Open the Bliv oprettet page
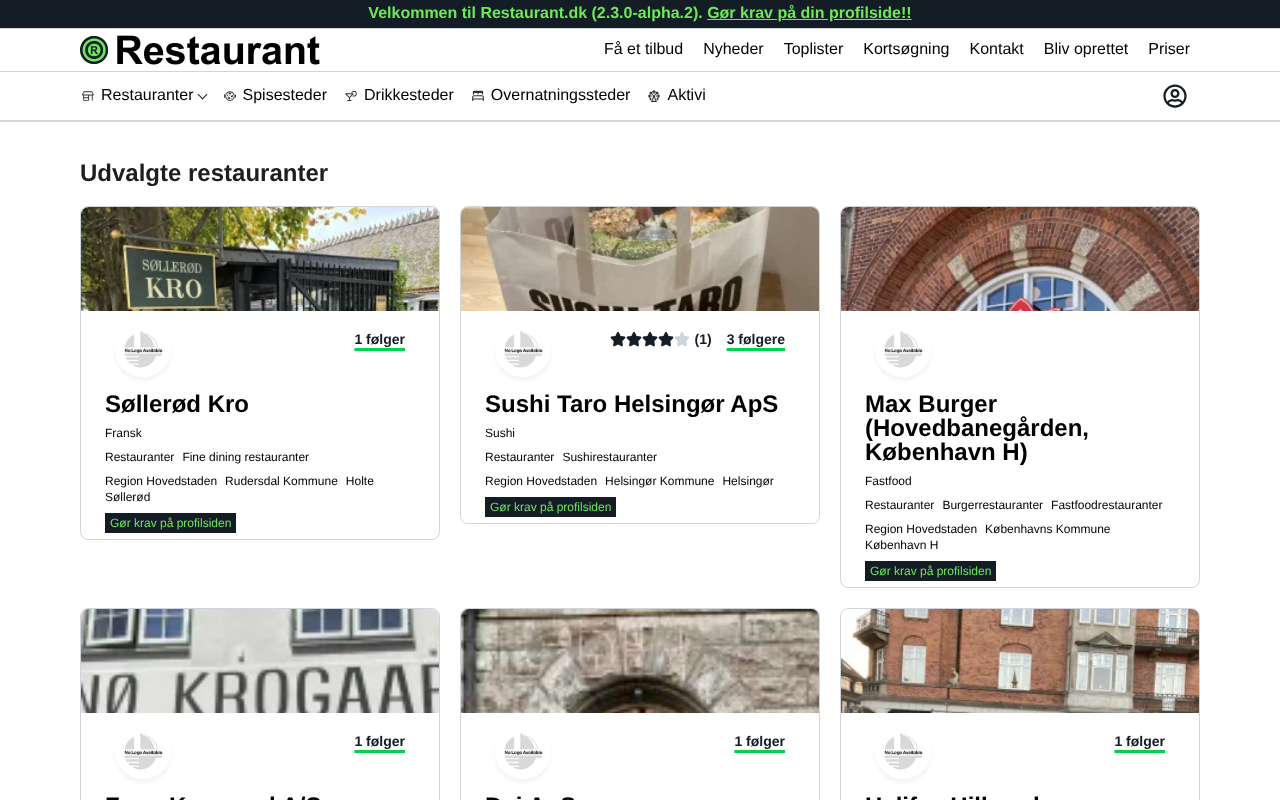1280x800 pixels. 1086,49
